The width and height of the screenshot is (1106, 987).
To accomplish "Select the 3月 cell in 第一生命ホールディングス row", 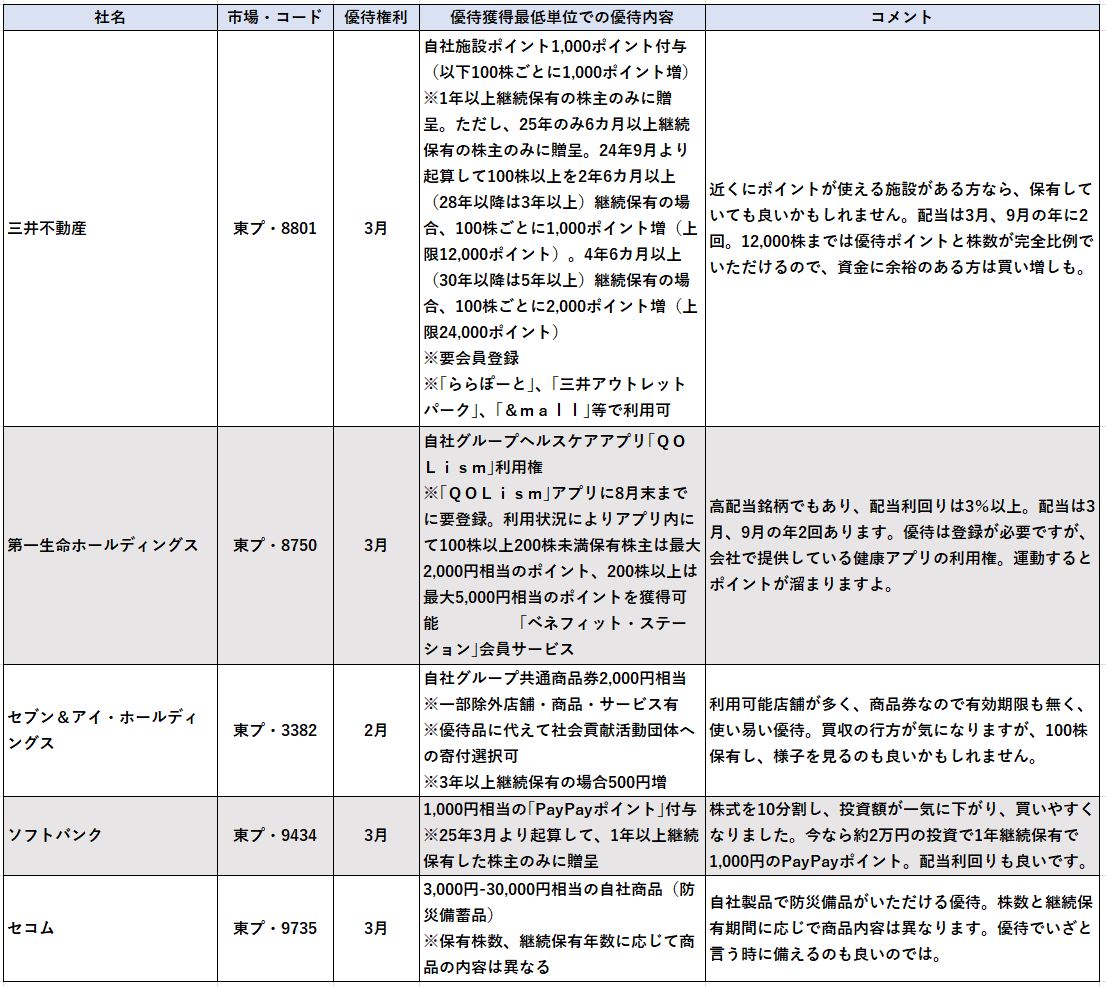I will 376,545.
